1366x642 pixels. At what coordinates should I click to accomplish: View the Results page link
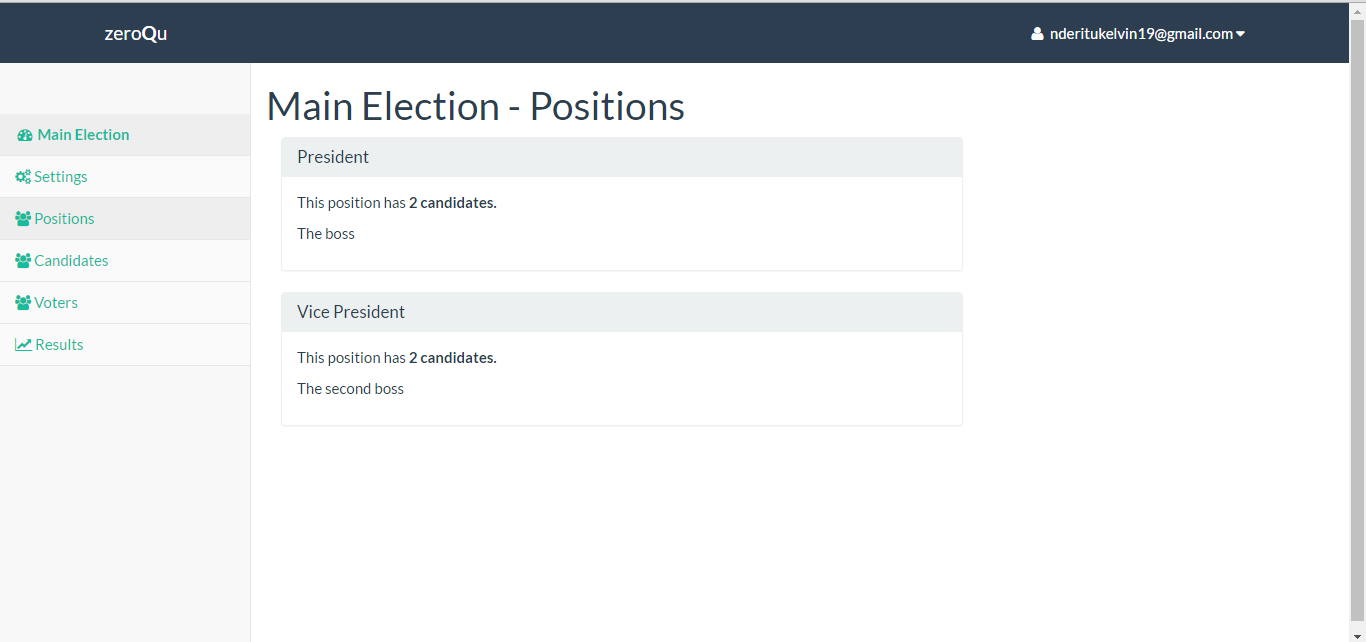point(125,345)
